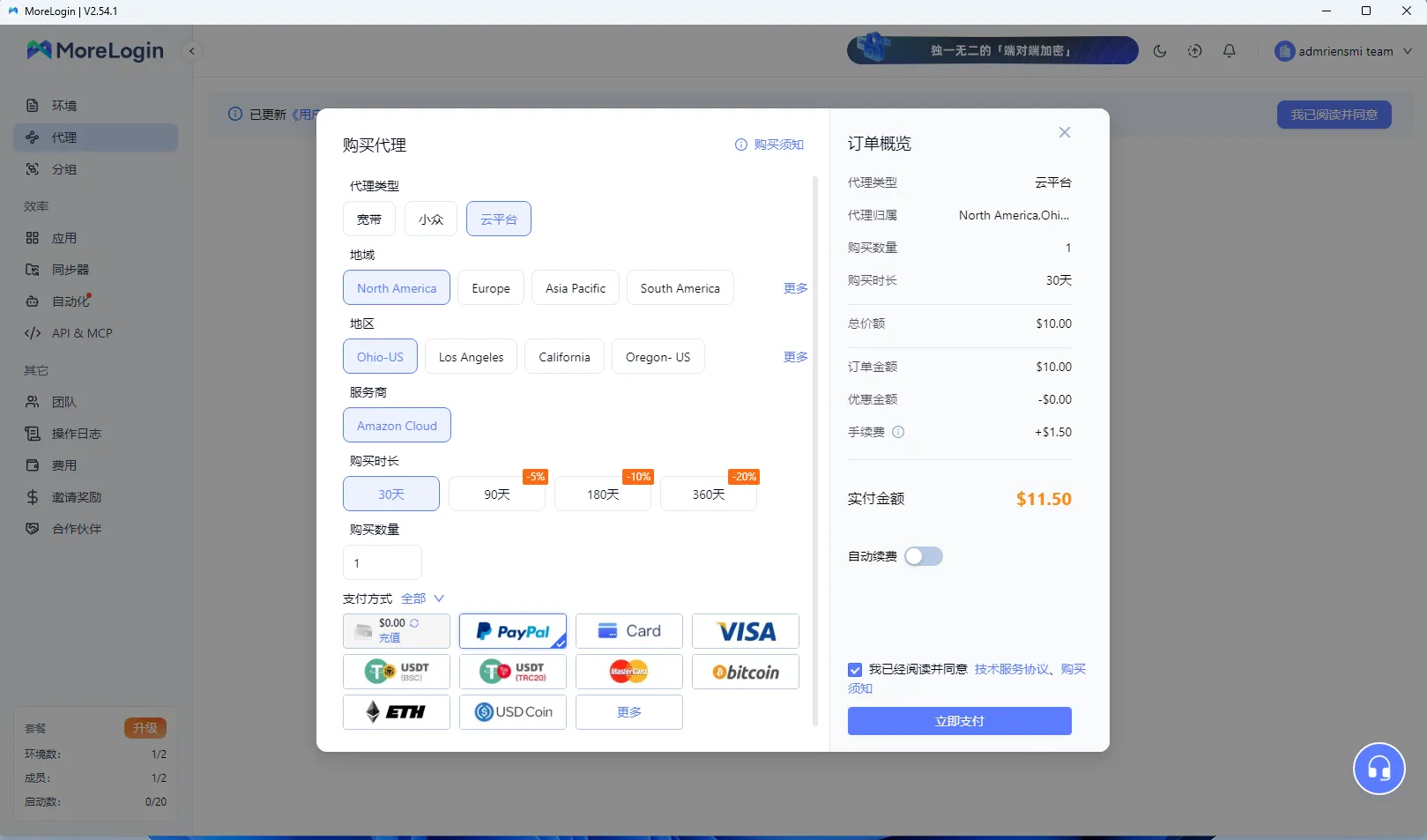
Task: Open notifications bell icon
Action: tap(1230, 51)
